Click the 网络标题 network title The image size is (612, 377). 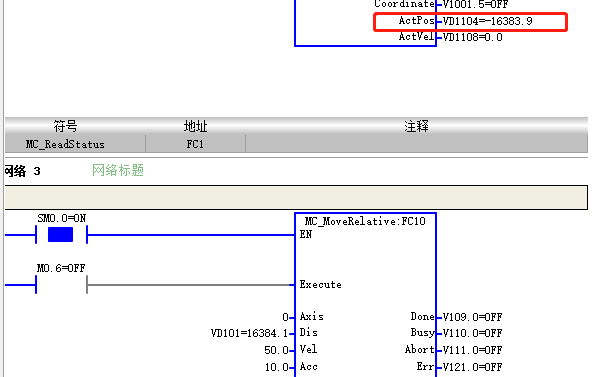point(118,171)
